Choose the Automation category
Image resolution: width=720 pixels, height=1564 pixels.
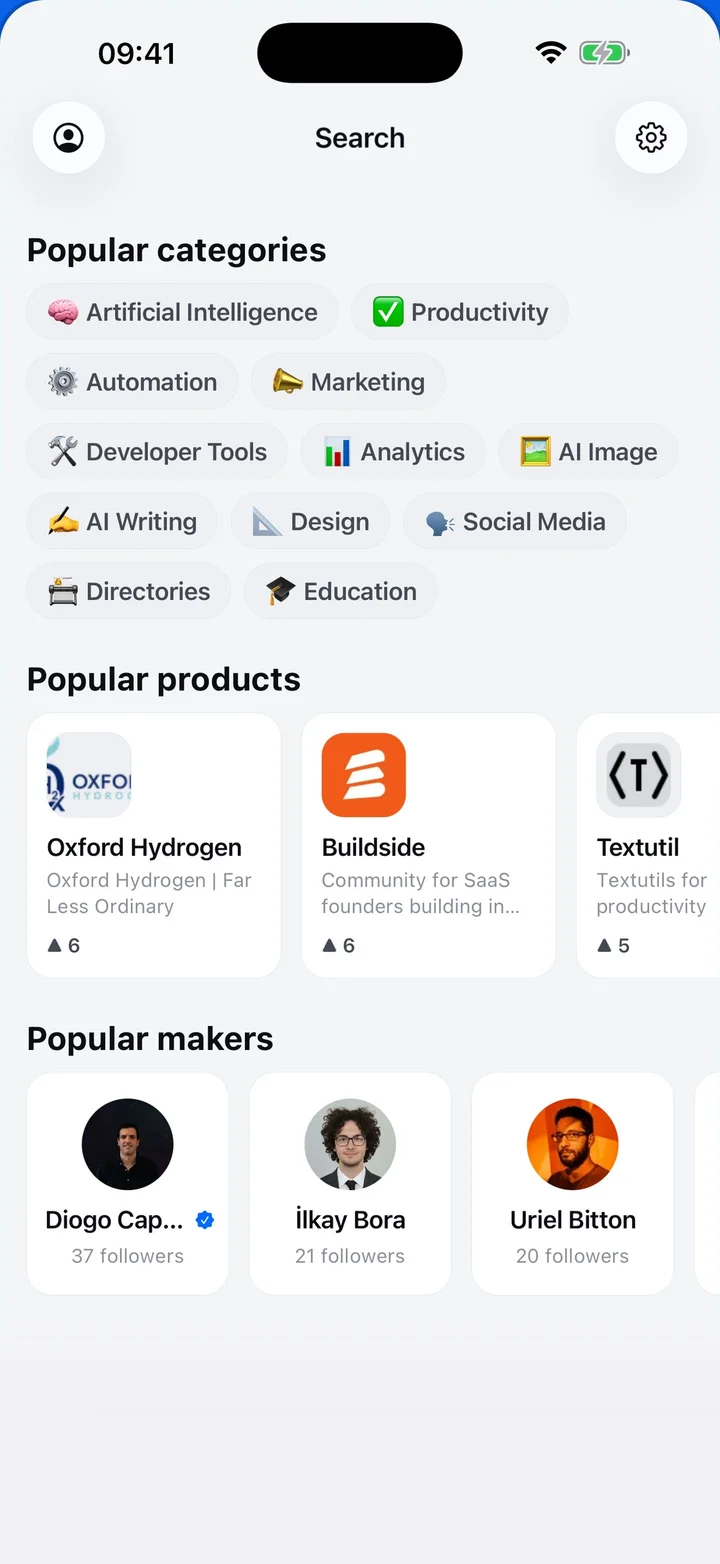pyautogui.click(x=132, y=382)
